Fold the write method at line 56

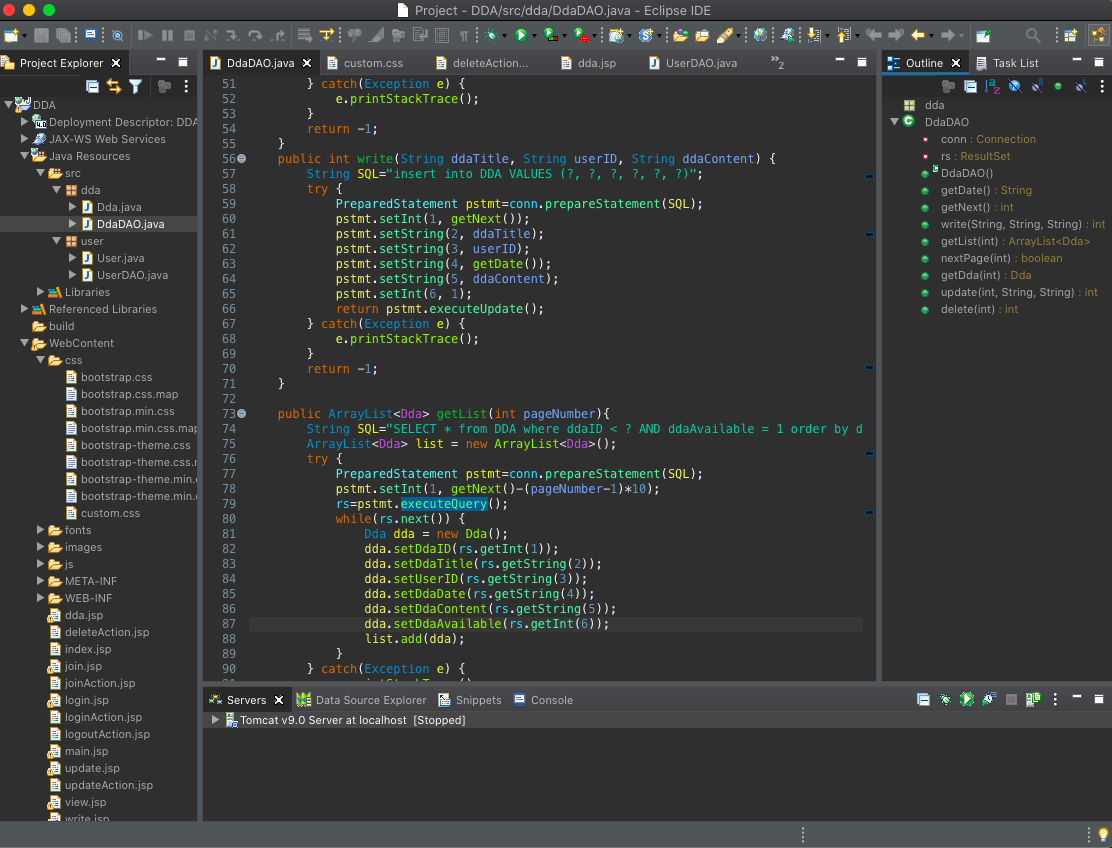tap(241, 159)
